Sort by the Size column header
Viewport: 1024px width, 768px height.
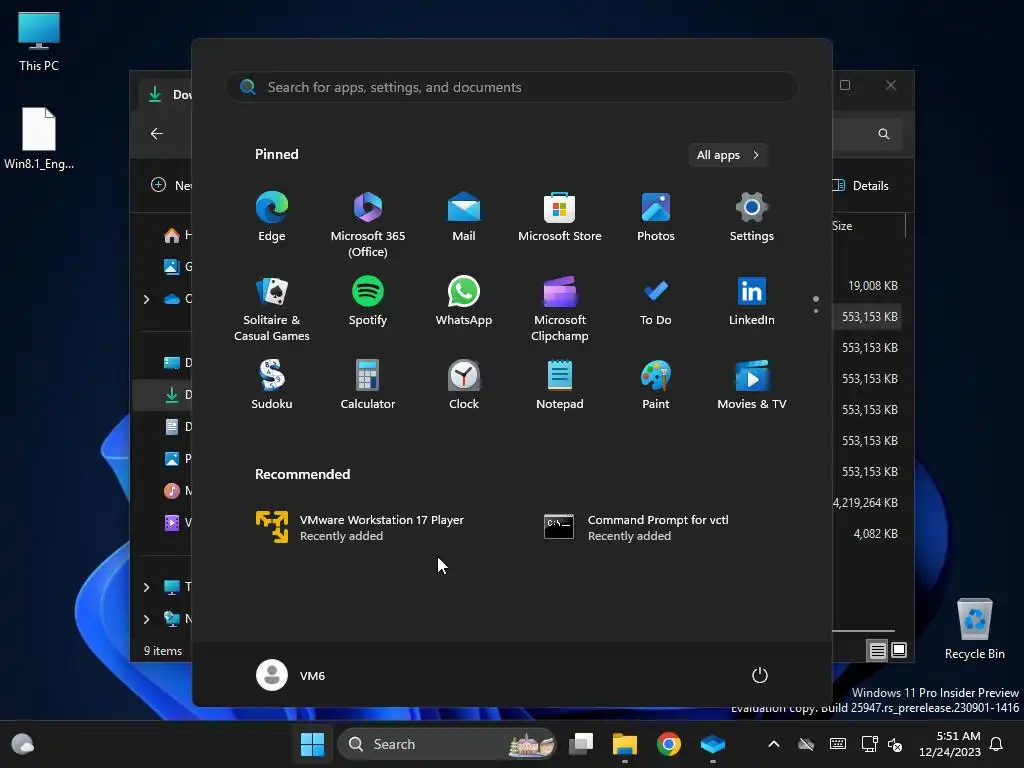pos(842,226)
